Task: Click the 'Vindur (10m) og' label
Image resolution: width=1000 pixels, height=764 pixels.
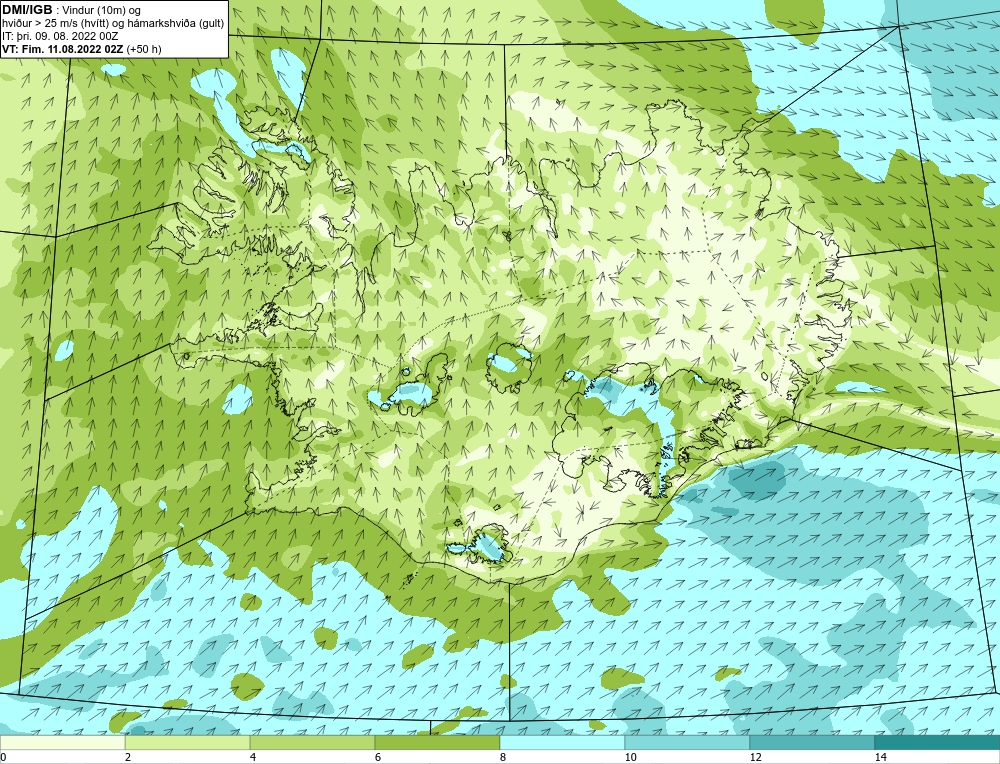Action: (102, 10)
